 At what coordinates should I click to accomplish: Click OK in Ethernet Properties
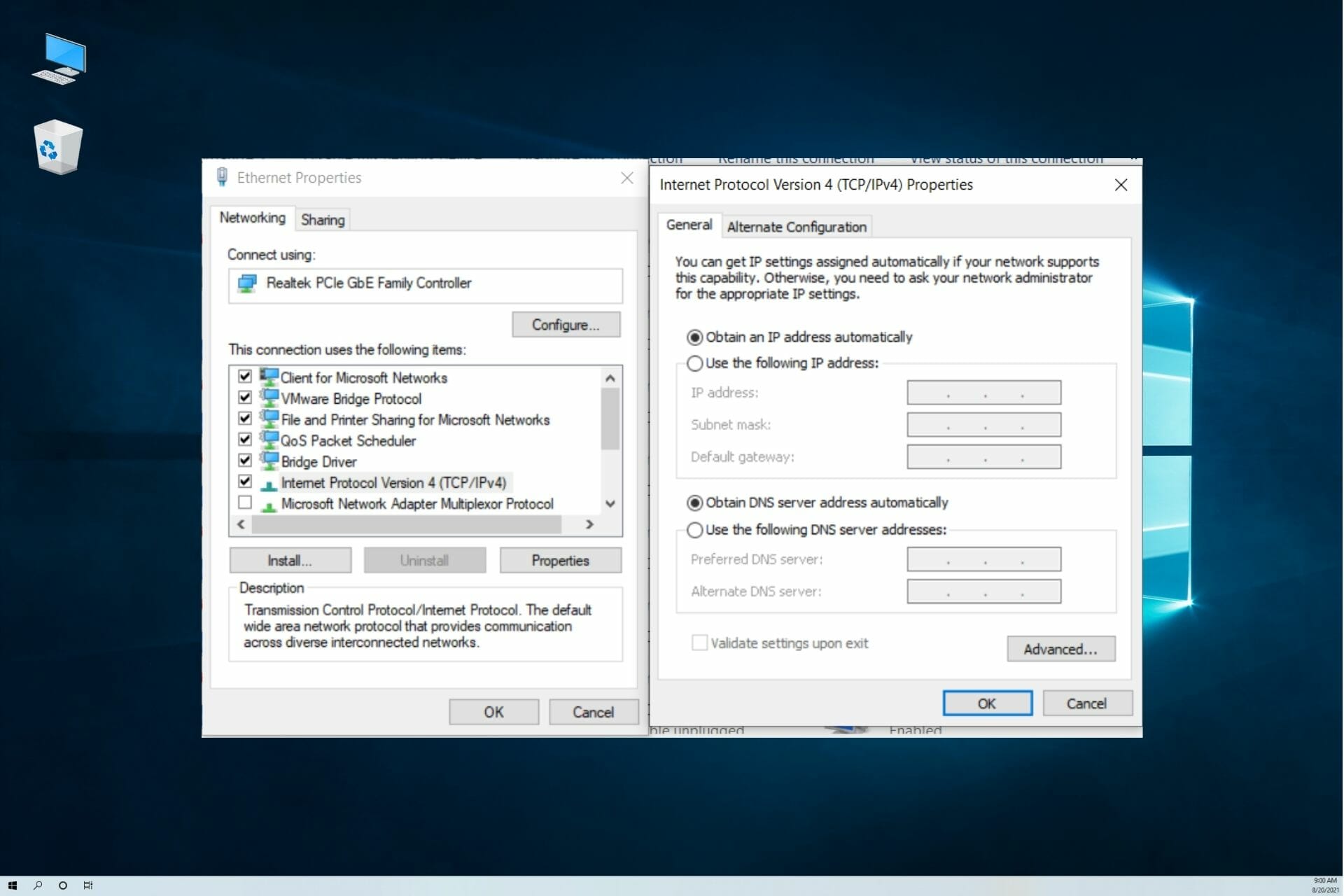click(493, 712)
